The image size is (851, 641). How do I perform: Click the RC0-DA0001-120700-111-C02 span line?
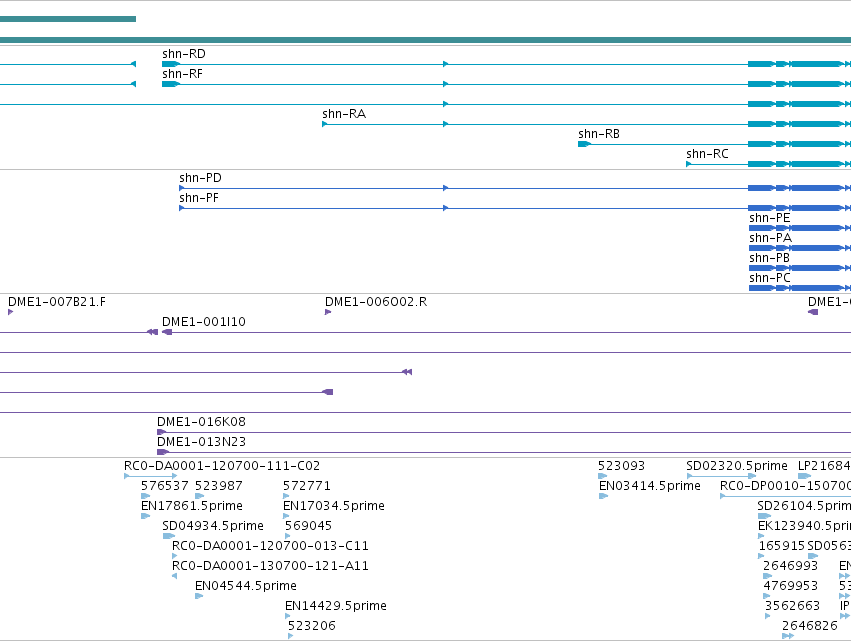(151, 476)
